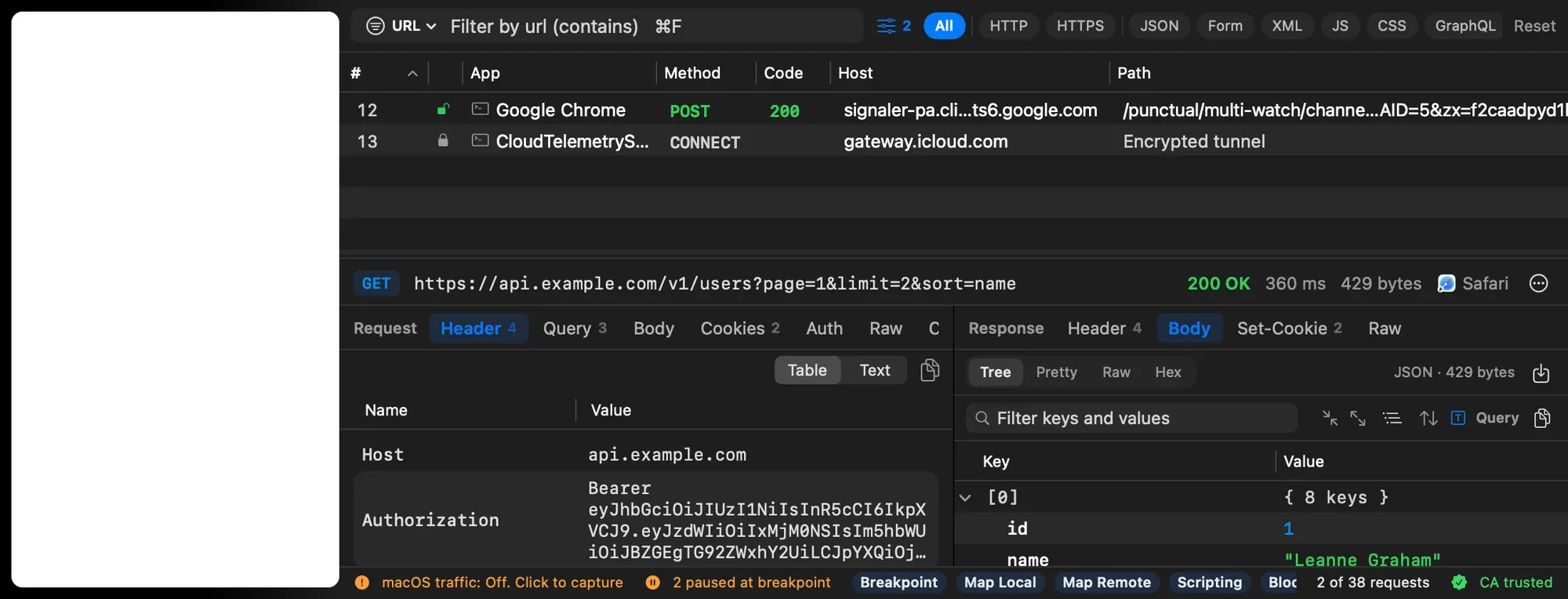Click the orange macOS traffic warning icon

pyautogui.click(x=362, y=583)
